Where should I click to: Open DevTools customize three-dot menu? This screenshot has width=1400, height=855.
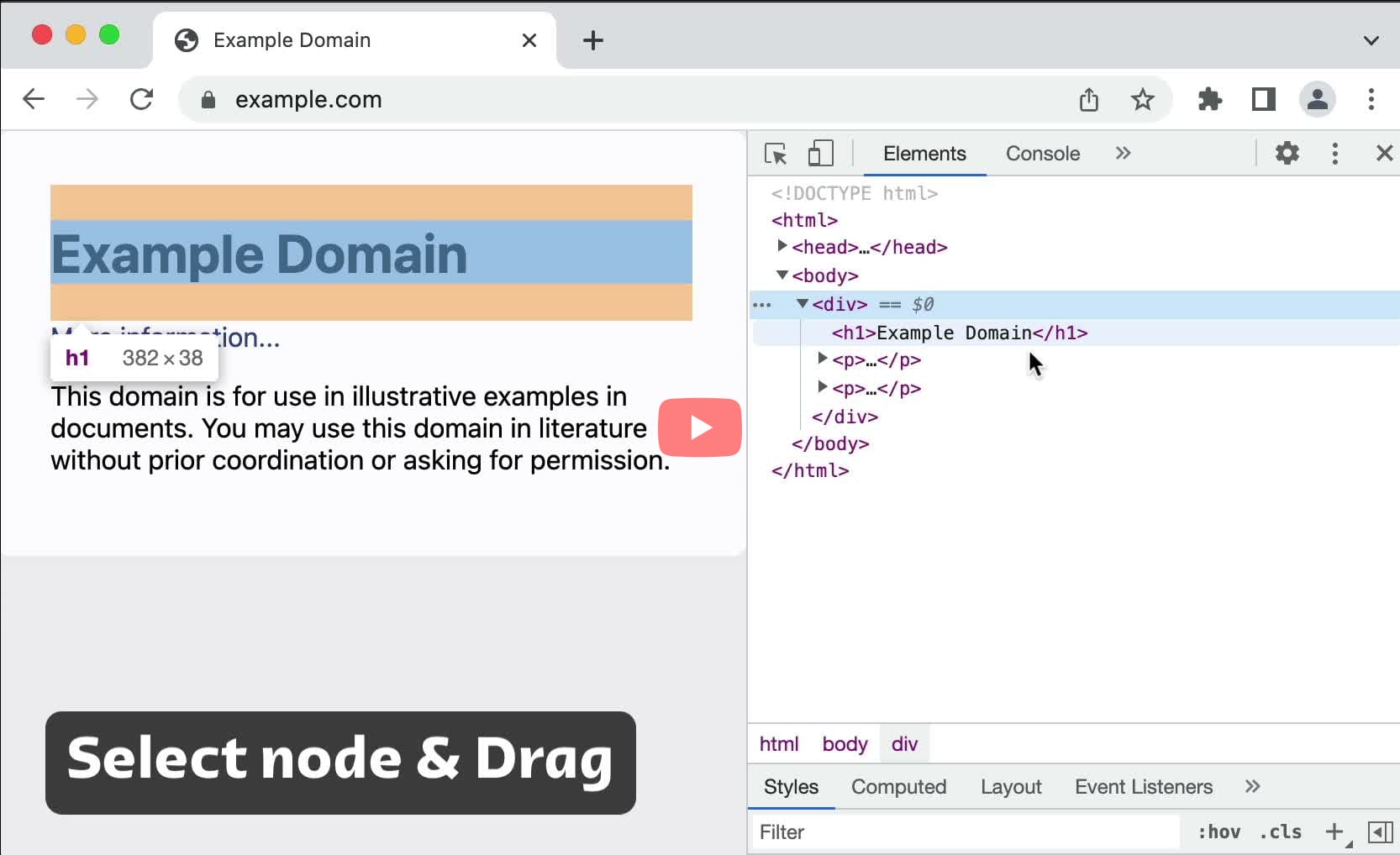1335,154
